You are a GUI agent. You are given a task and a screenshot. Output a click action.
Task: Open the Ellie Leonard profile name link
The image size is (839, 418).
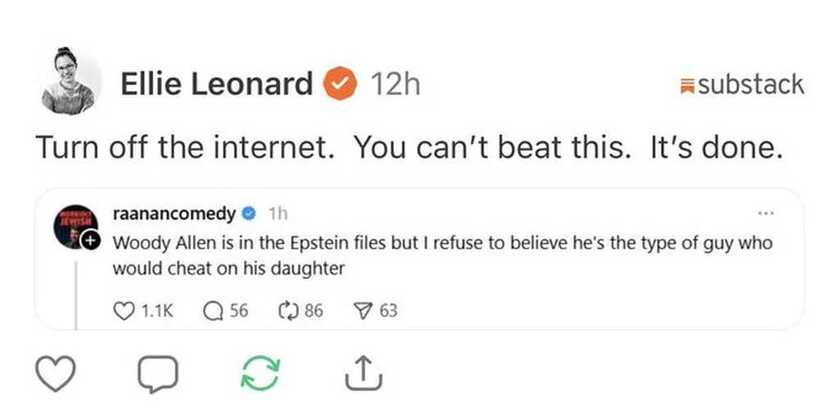(x=216, y=85)
